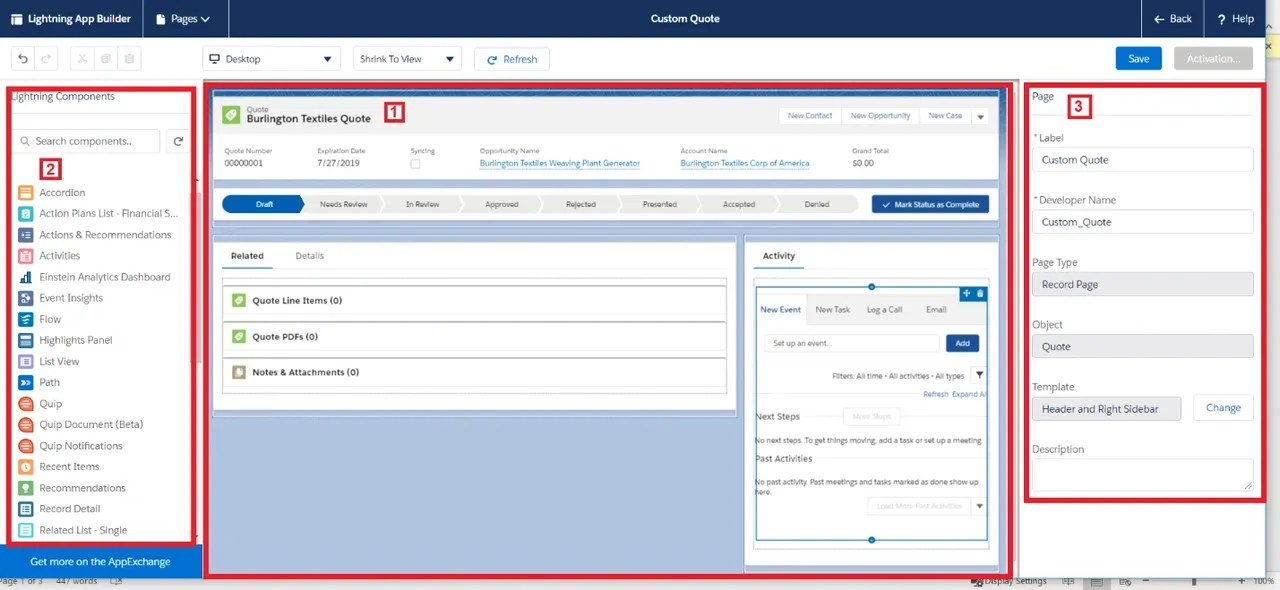This screenshot has width=1280, height=590.
Task: Click the zoom in plus icon at bottom
Action: tap(1241, 582)
